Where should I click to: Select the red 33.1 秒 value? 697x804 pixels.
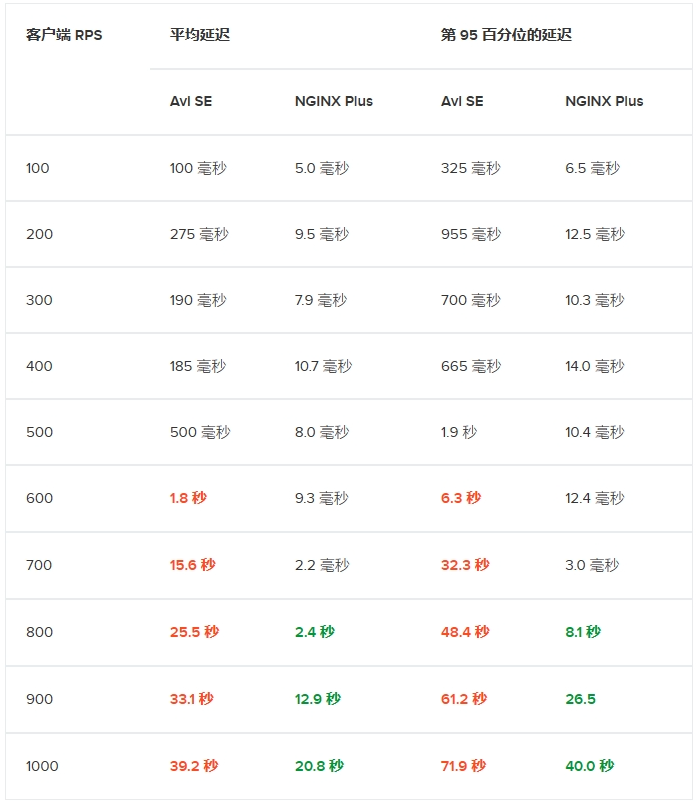(191, 699)
